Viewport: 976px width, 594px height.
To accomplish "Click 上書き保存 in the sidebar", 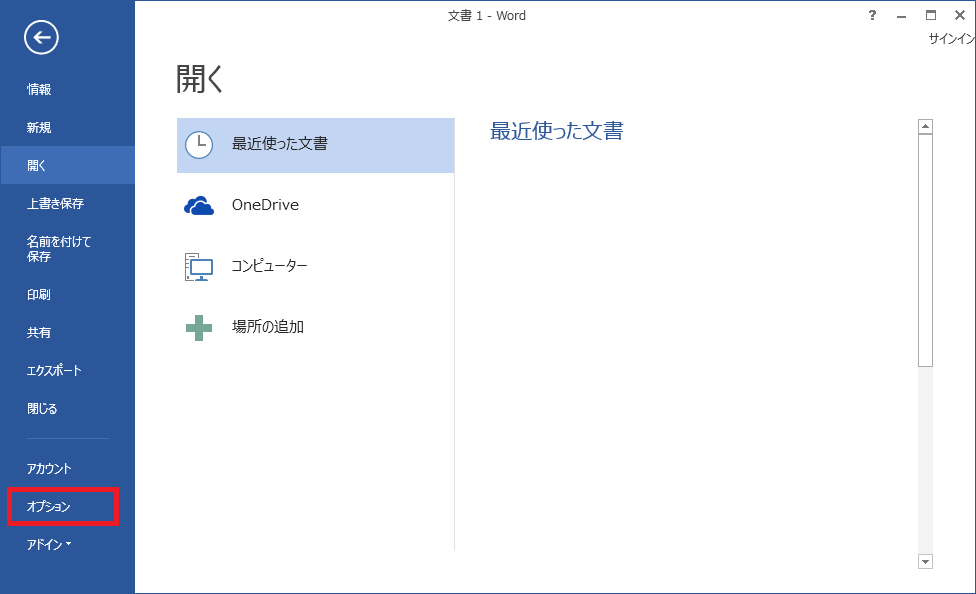I will [x=55, y=204].
